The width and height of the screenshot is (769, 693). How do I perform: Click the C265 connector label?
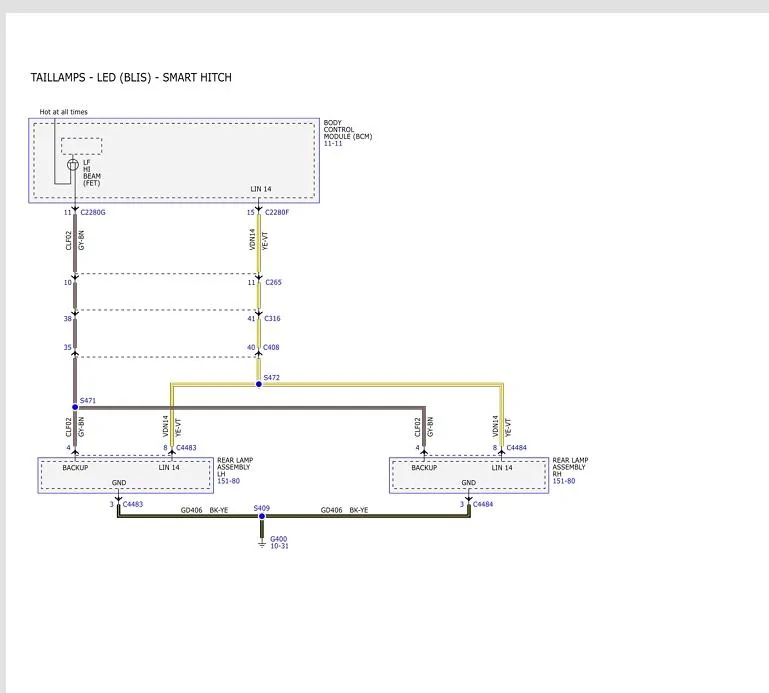point(273,283)
